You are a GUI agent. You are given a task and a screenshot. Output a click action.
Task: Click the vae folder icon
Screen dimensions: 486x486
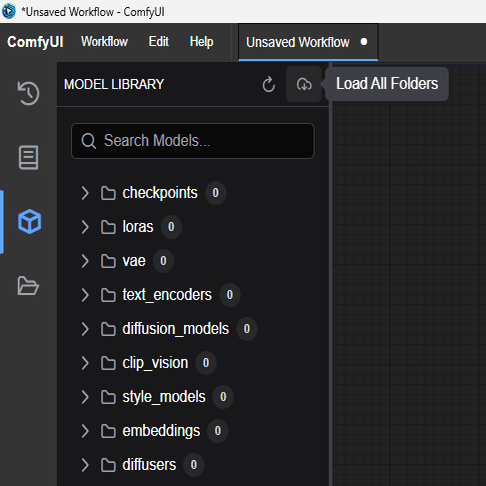click(108, 261)
